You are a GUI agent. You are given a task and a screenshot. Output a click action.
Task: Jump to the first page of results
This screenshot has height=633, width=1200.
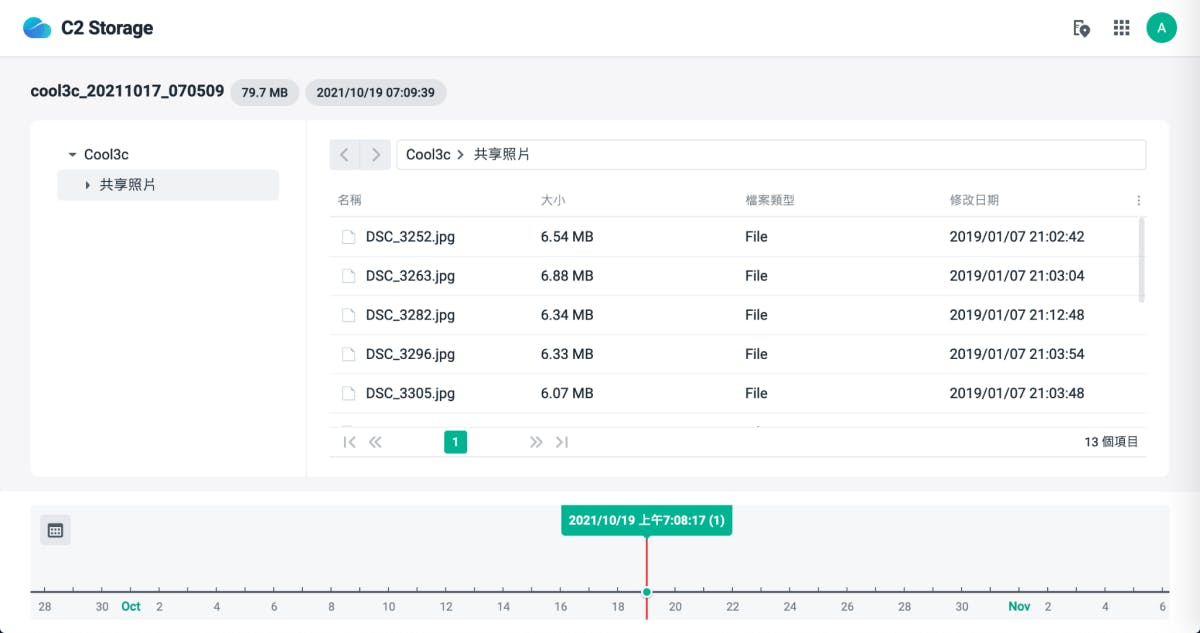coord(349,442)
